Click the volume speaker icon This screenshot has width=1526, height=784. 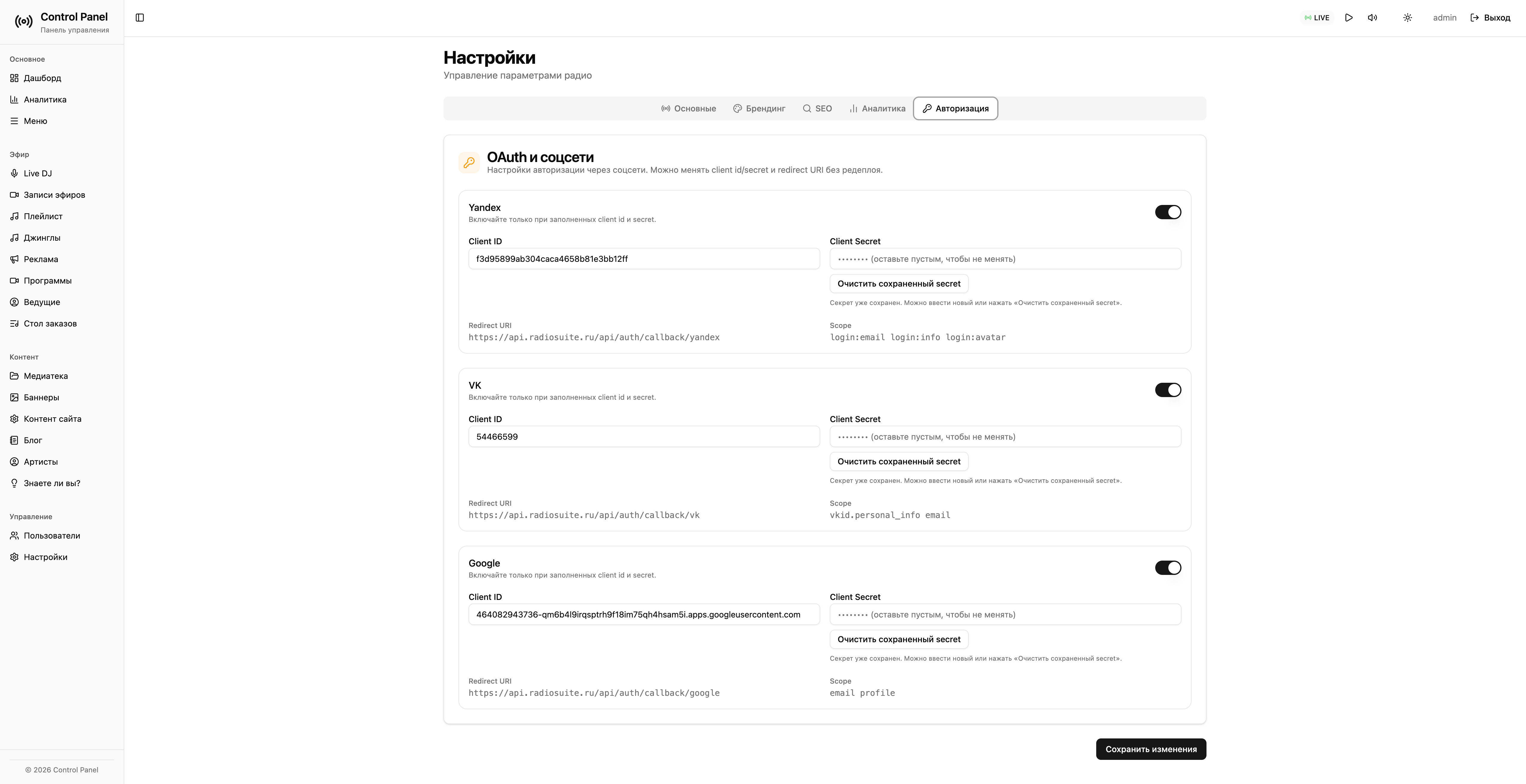(x=1372, y=18)
